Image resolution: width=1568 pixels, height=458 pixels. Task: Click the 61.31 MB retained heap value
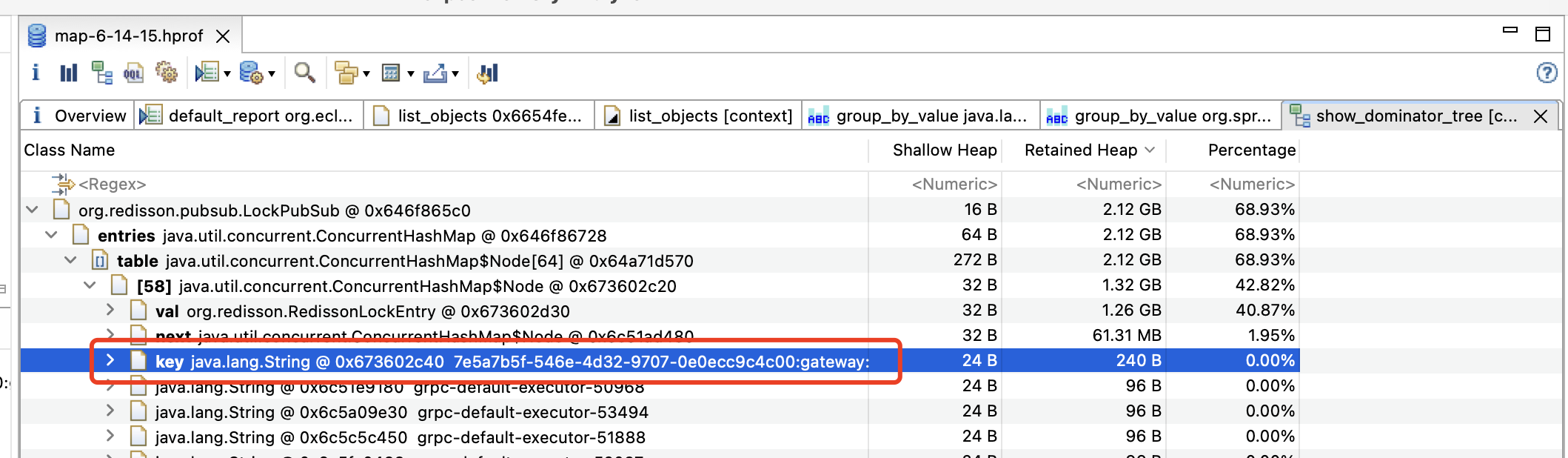tap(1127, 336)
